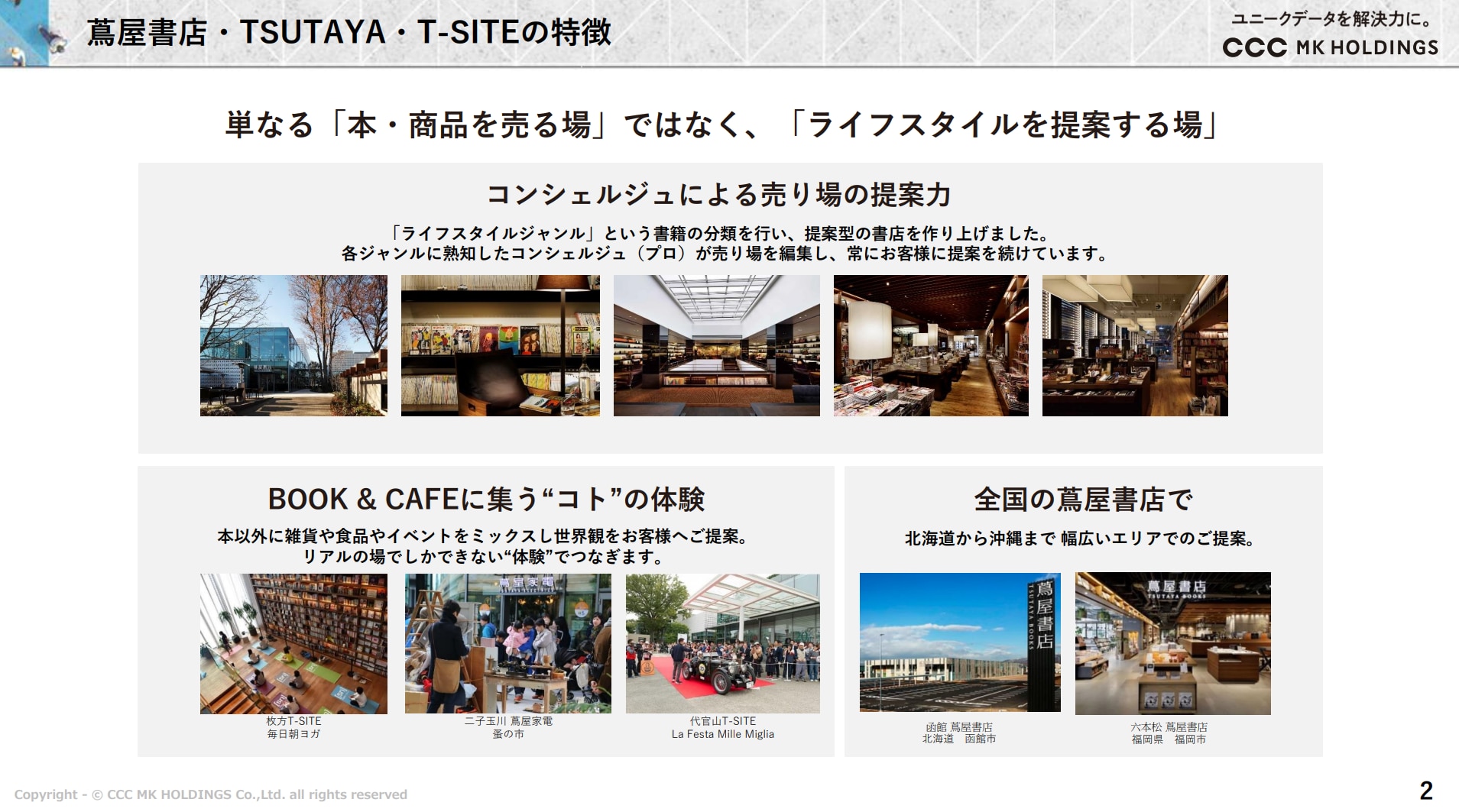1459x812 pixels.
Task: Click the caption 福岡県 福岡市
Action: coord(1169,739)
